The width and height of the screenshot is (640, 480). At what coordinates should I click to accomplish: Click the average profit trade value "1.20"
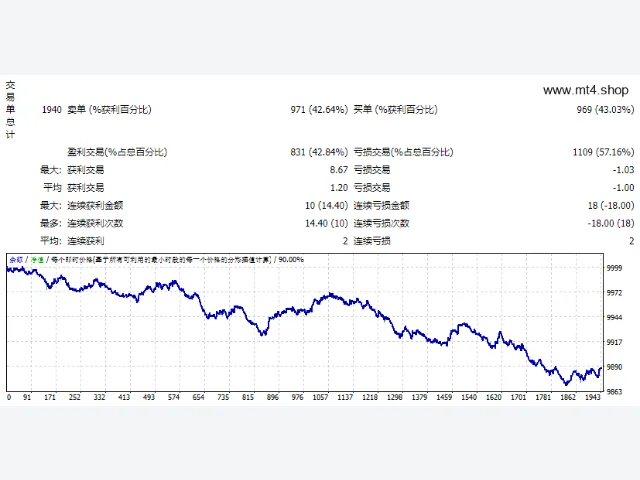point(339,188)
